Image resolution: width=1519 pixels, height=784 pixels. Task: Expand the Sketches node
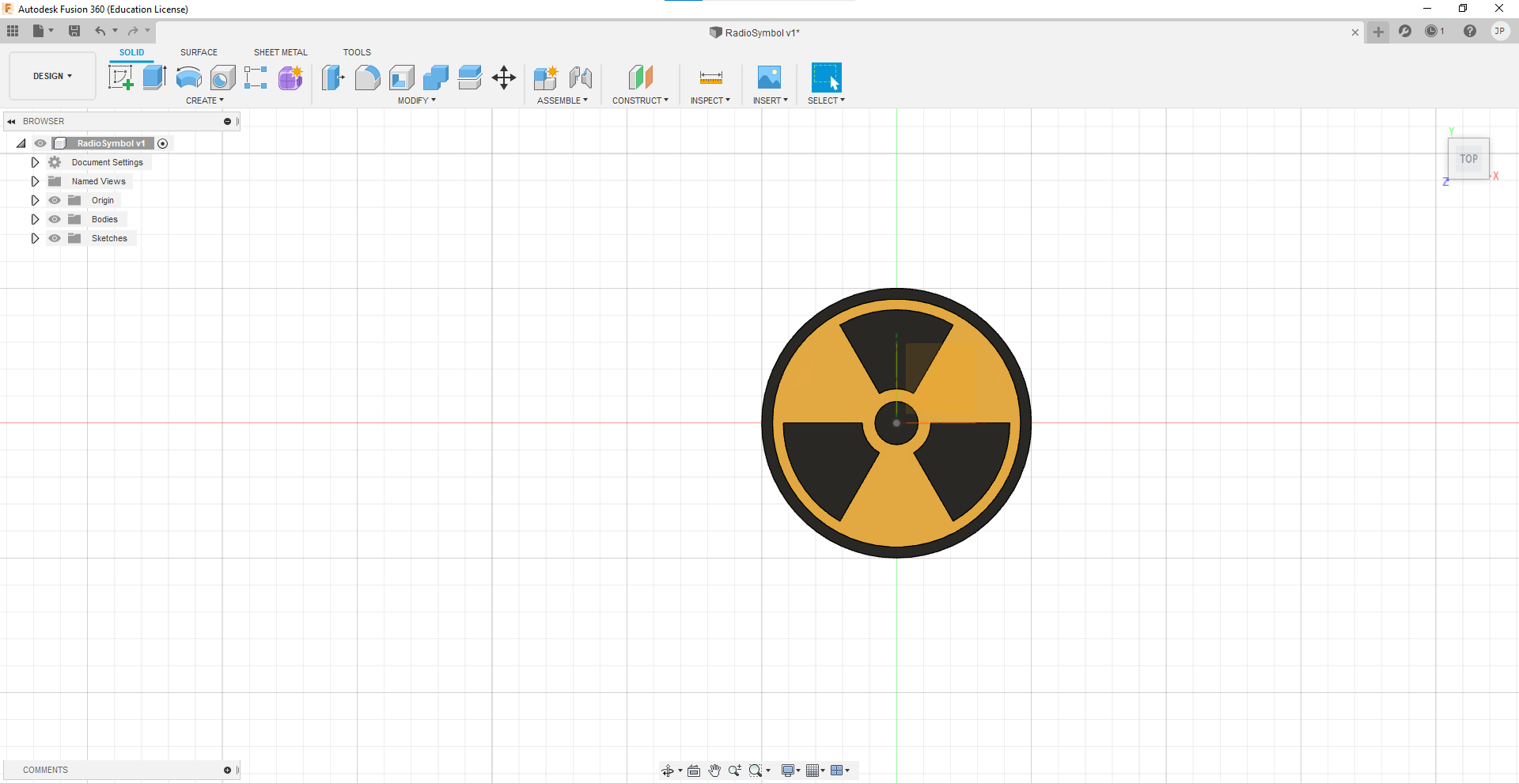click(35, 238)
